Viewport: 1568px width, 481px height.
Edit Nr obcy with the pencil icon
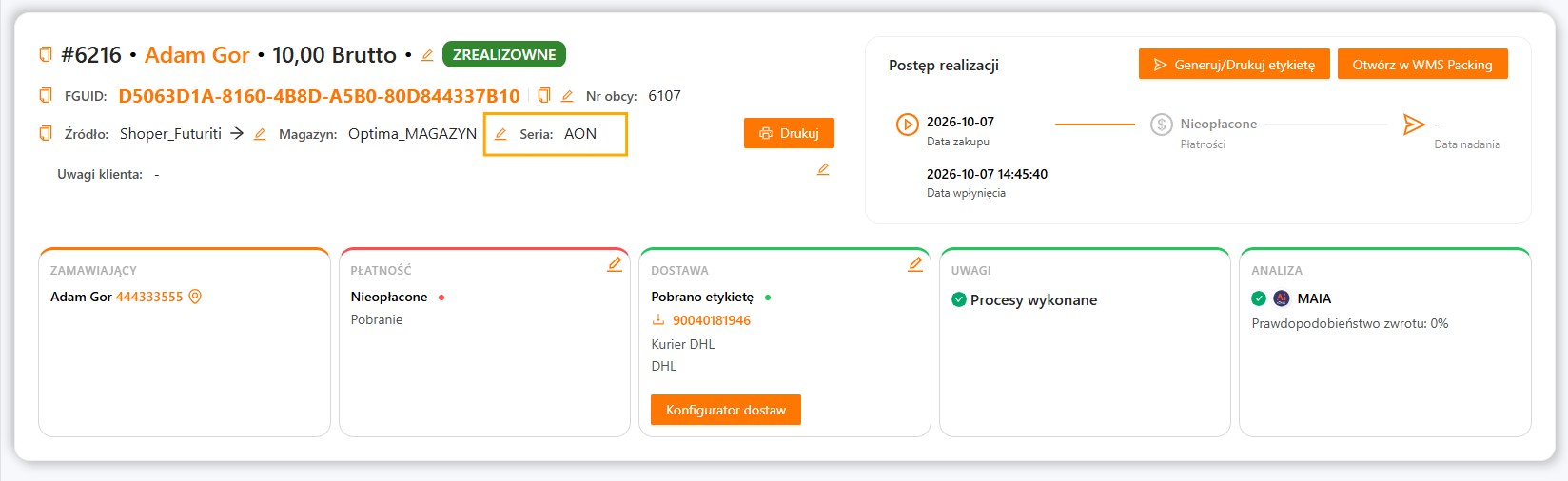click(567, 96)
